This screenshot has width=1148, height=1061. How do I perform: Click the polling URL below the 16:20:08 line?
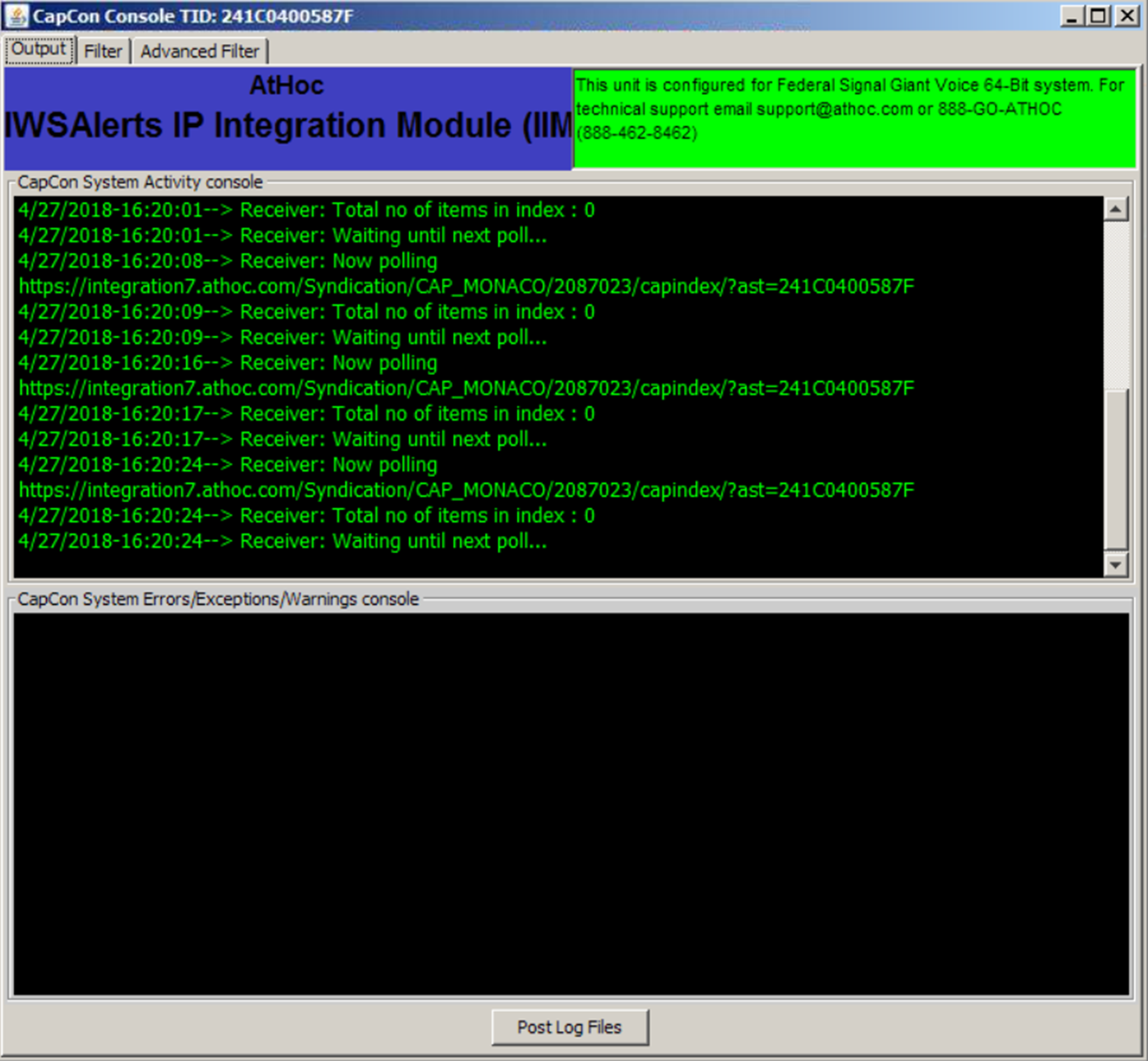[x=466, y=286]
